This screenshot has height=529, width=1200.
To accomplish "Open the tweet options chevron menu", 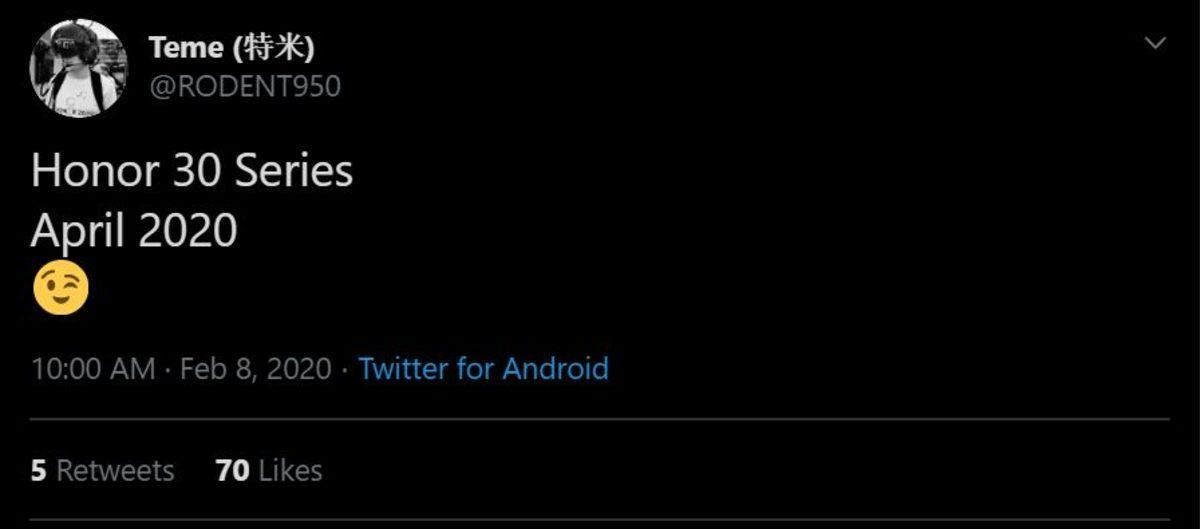I will click(x=1155, y=43).
